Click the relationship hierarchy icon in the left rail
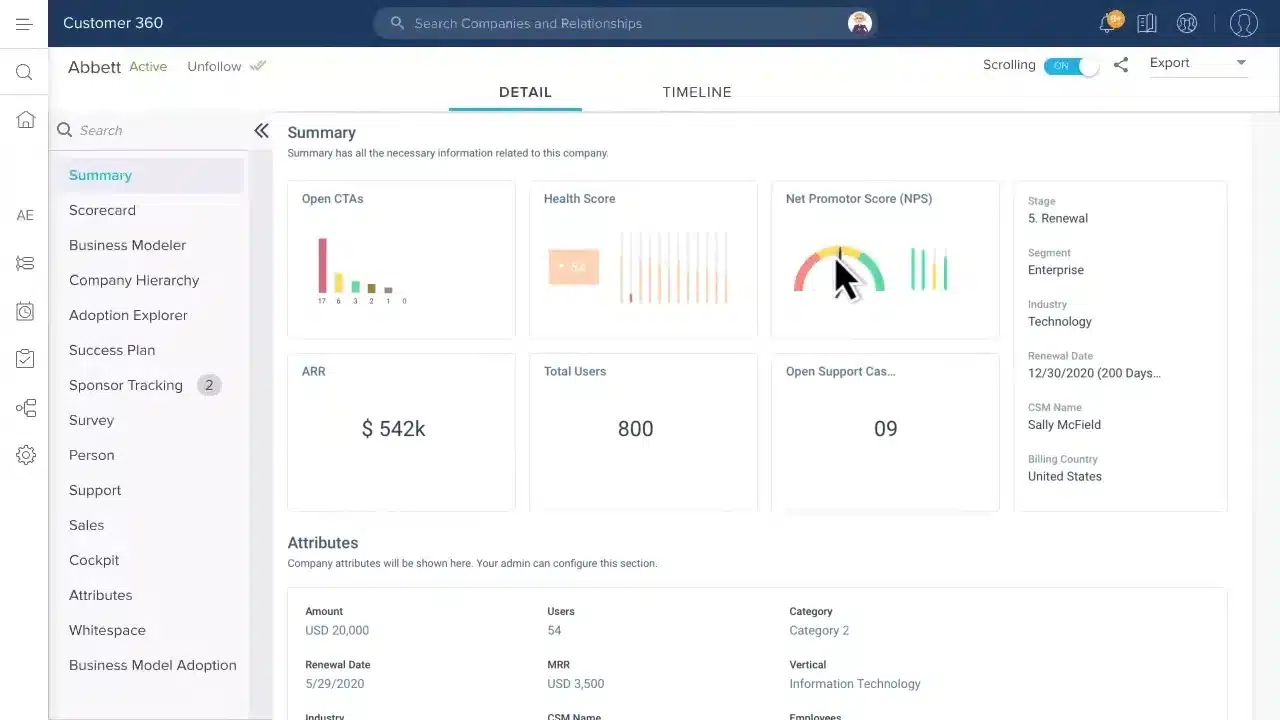The width and height of the screenshot is (1280, 720). tap(24, 407)
